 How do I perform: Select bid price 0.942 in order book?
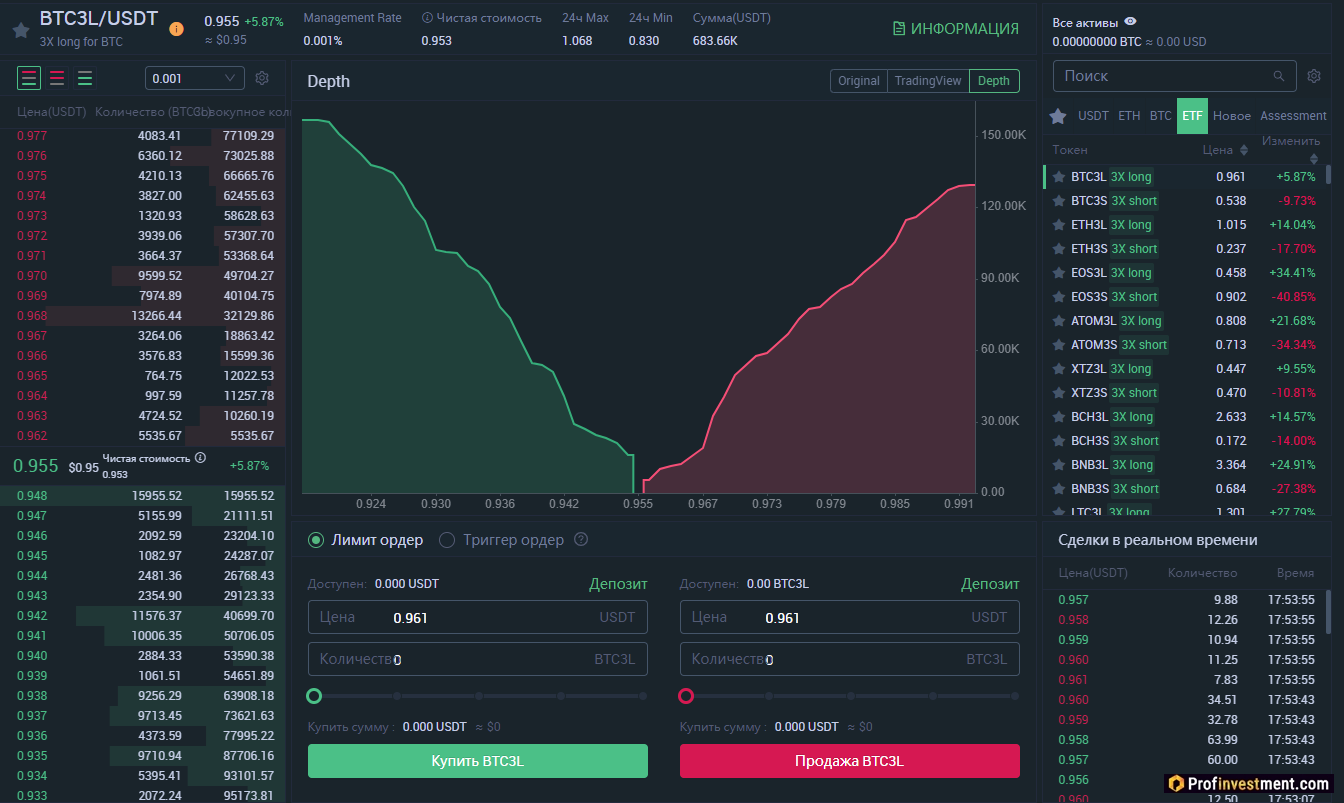(32, 616)
